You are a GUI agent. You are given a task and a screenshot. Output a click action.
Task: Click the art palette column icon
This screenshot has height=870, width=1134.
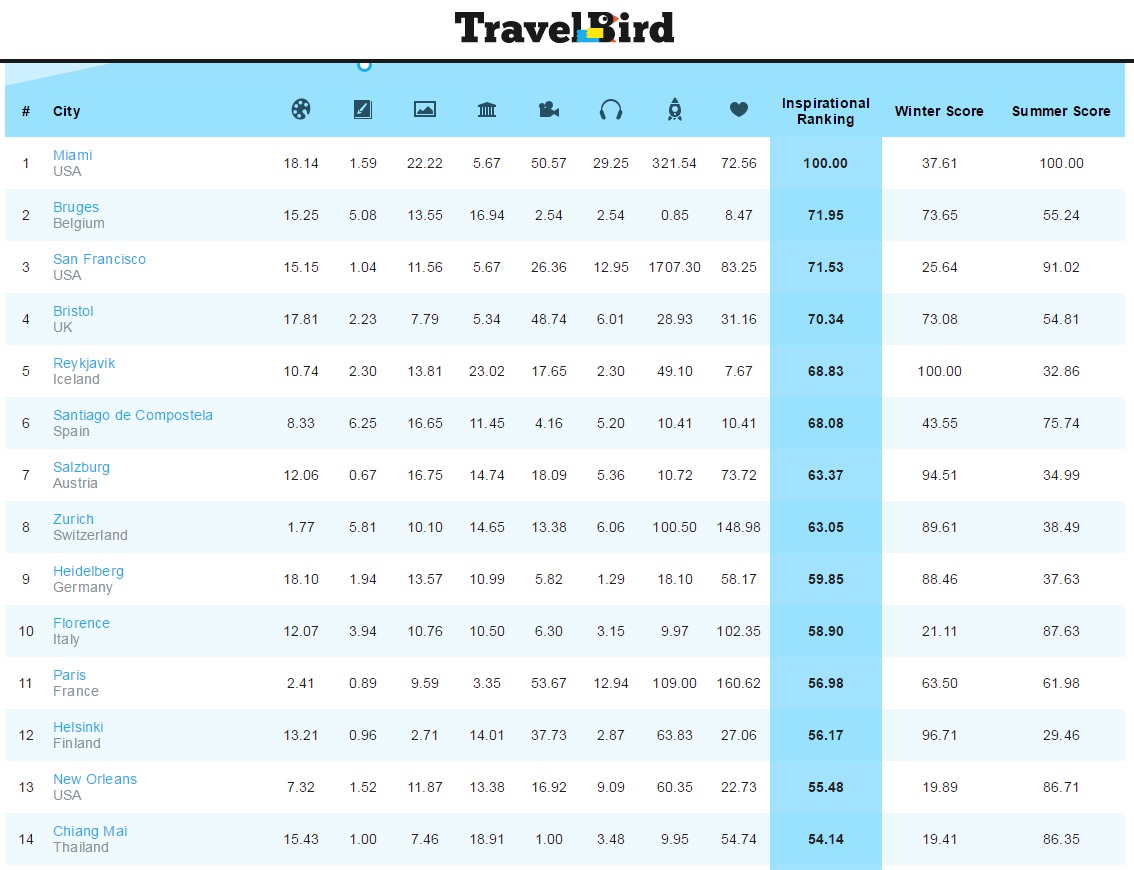301,109
